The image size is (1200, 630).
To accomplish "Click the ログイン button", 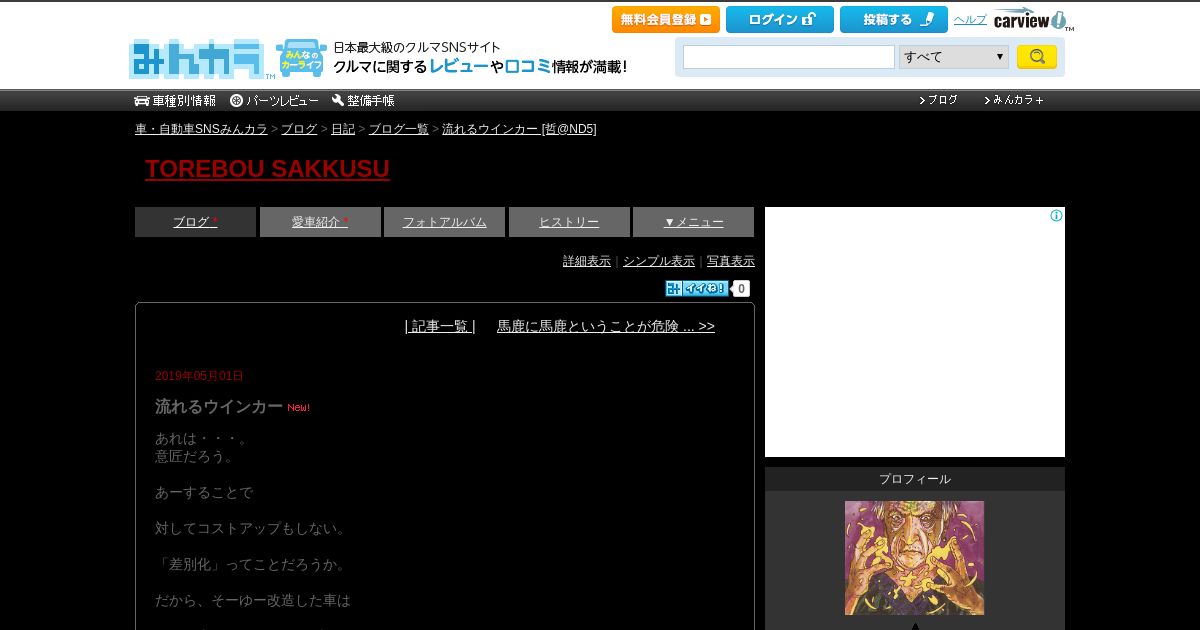I will point(780,19).
